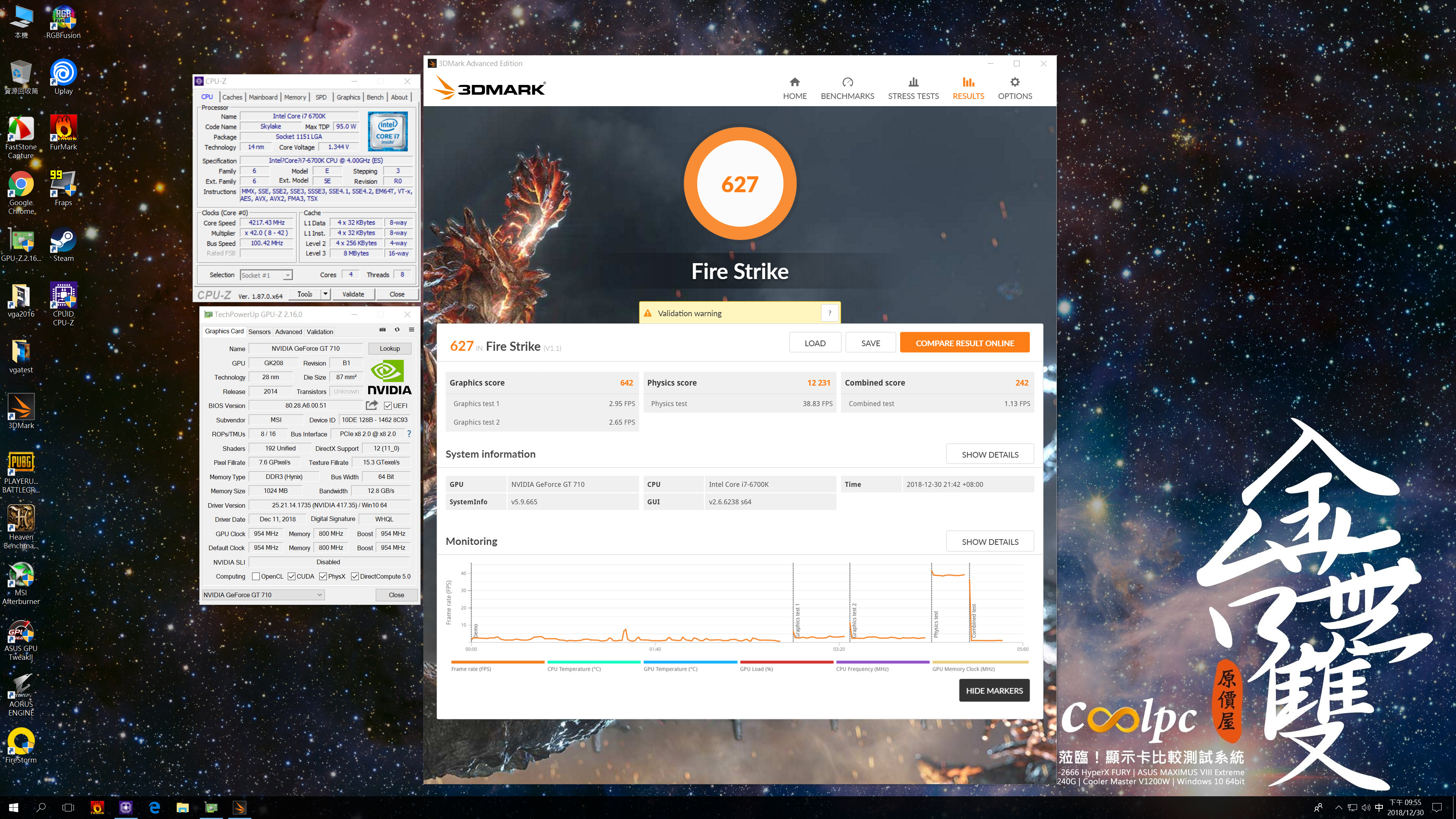Open the Action Center notification icon

click(x=1437, y=808)
